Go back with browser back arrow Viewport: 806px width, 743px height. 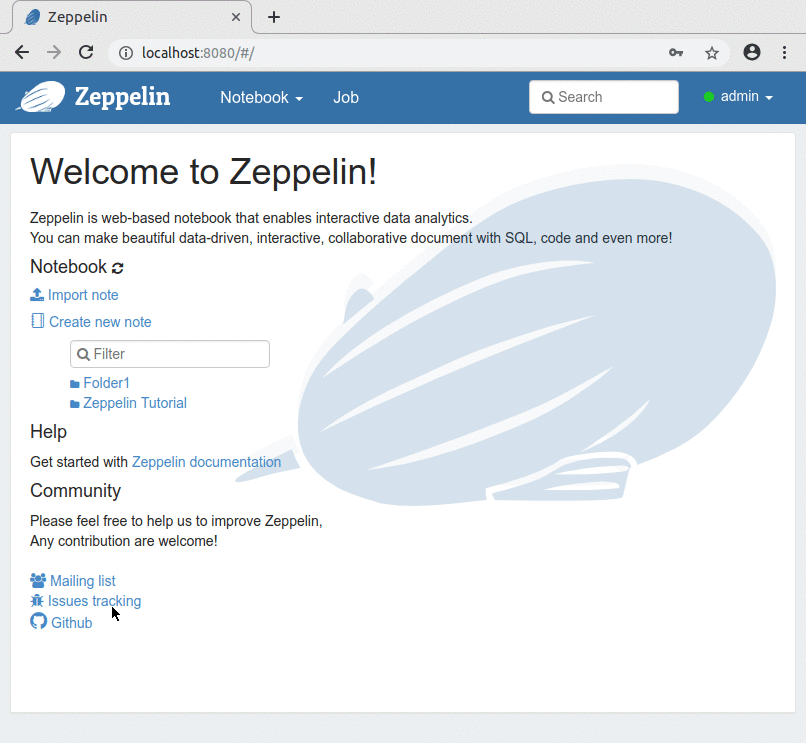[x=22, y=52]
